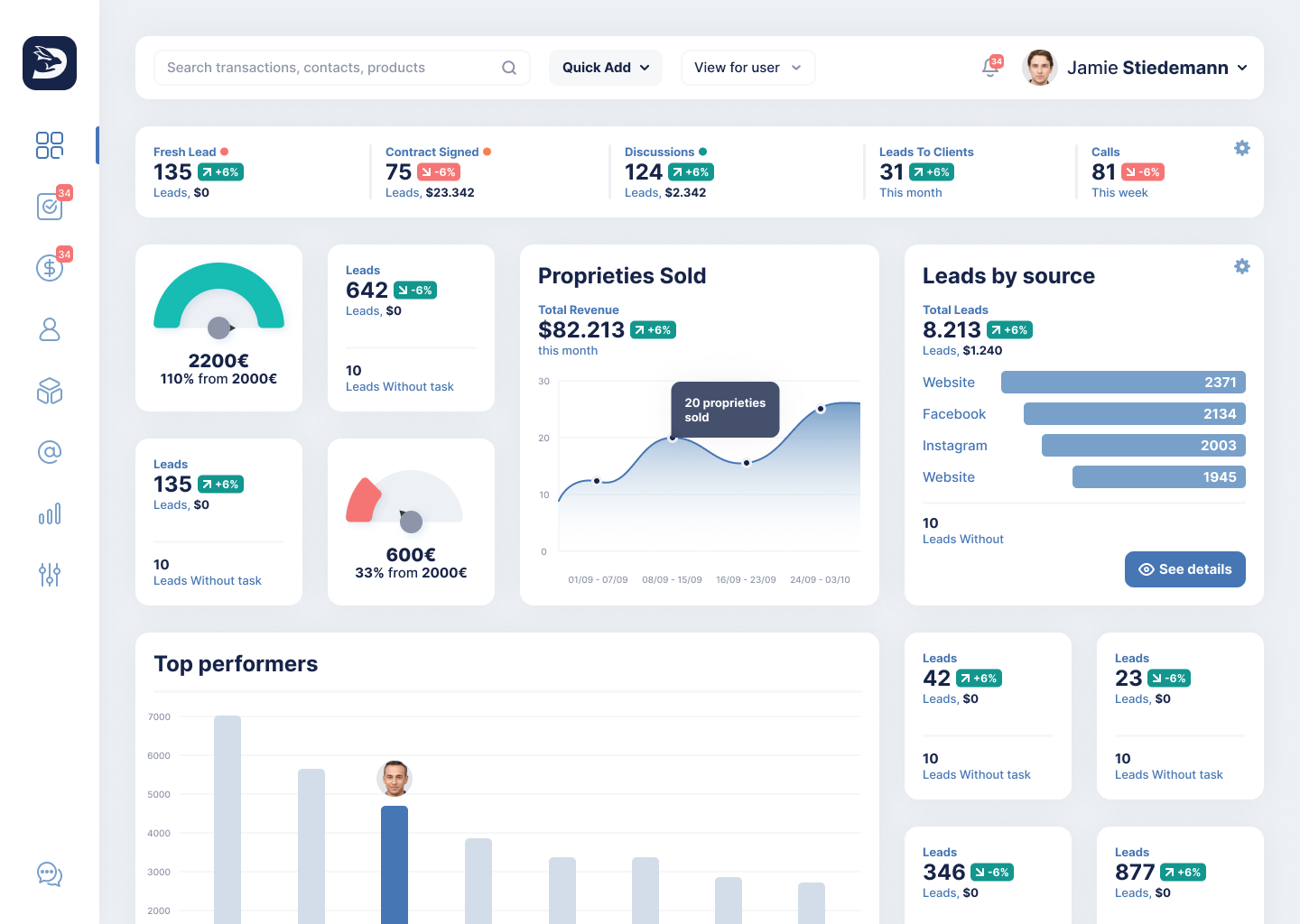This screenshot has height=924, width=1300.
Task: Click the '33% from 2000€' text
Action: pos(411,573)
